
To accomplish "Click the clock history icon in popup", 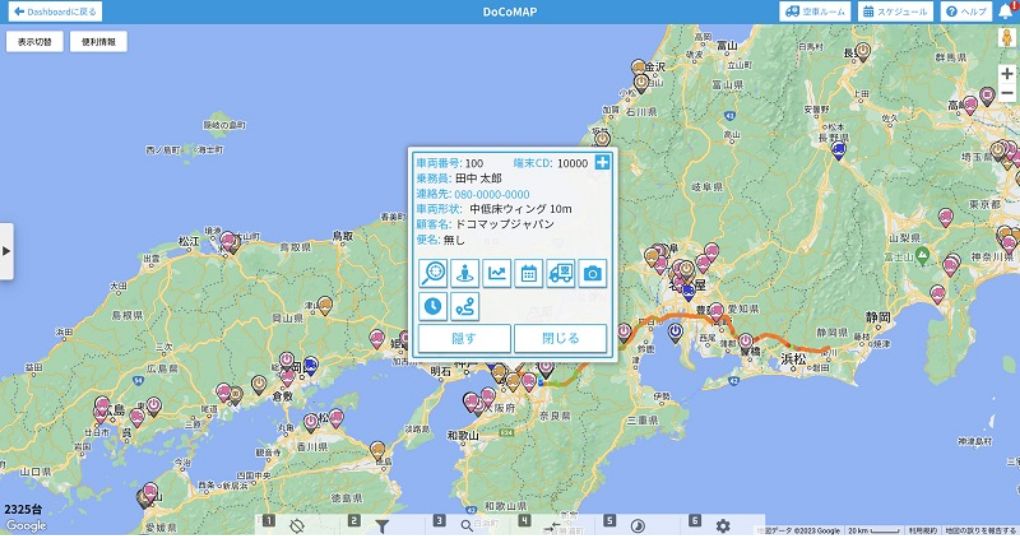I will point(433,306).
